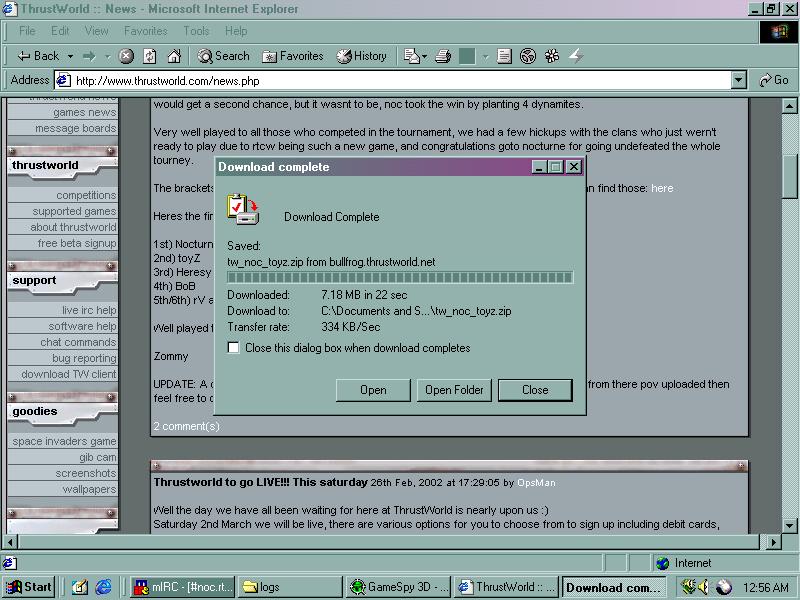The image size is (800, 600).
Task: Refresh the page with the Refresh icon
Action: tap(149, 56)
